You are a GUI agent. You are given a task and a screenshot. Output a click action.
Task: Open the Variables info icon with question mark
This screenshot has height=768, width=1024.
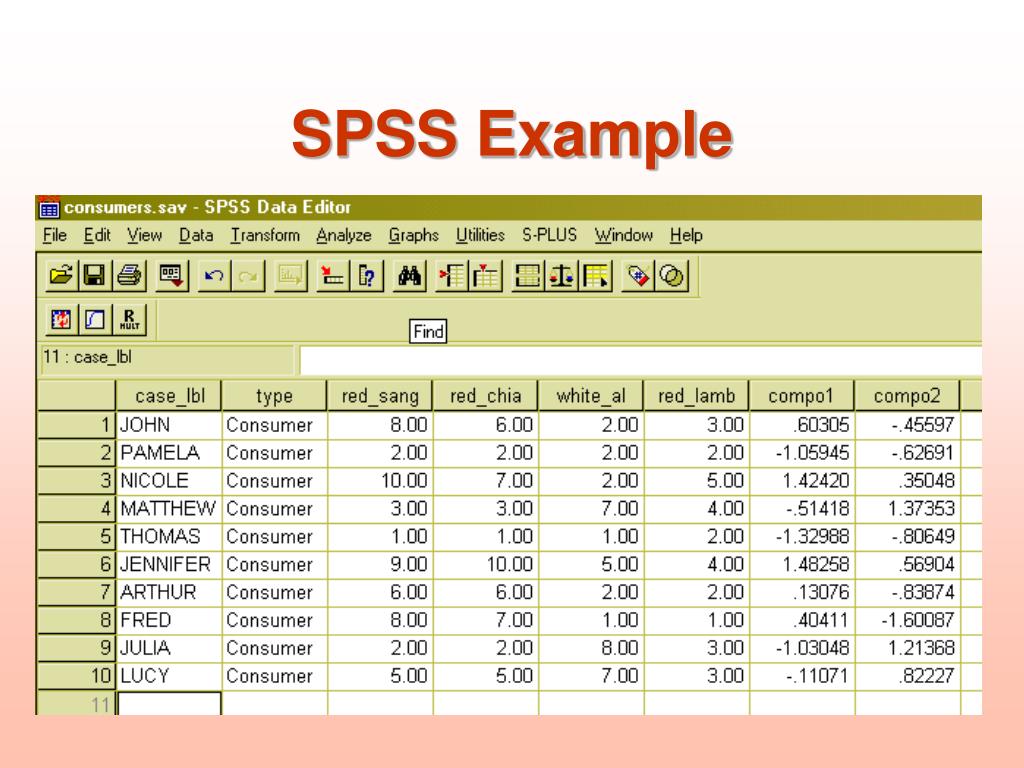click(367, 276)
